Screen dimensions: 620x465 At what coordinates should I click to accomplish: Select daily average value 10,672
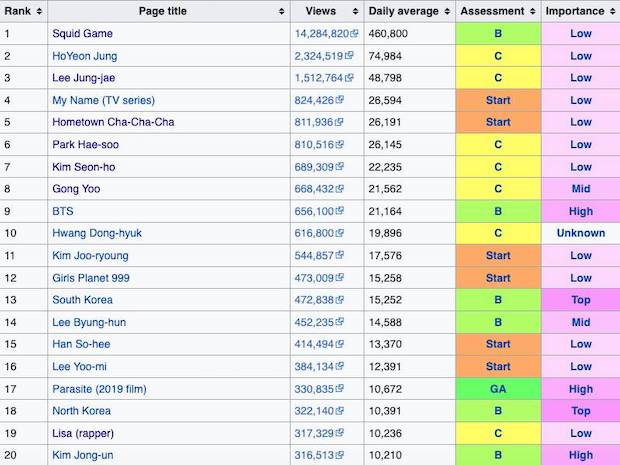(385, 389)
